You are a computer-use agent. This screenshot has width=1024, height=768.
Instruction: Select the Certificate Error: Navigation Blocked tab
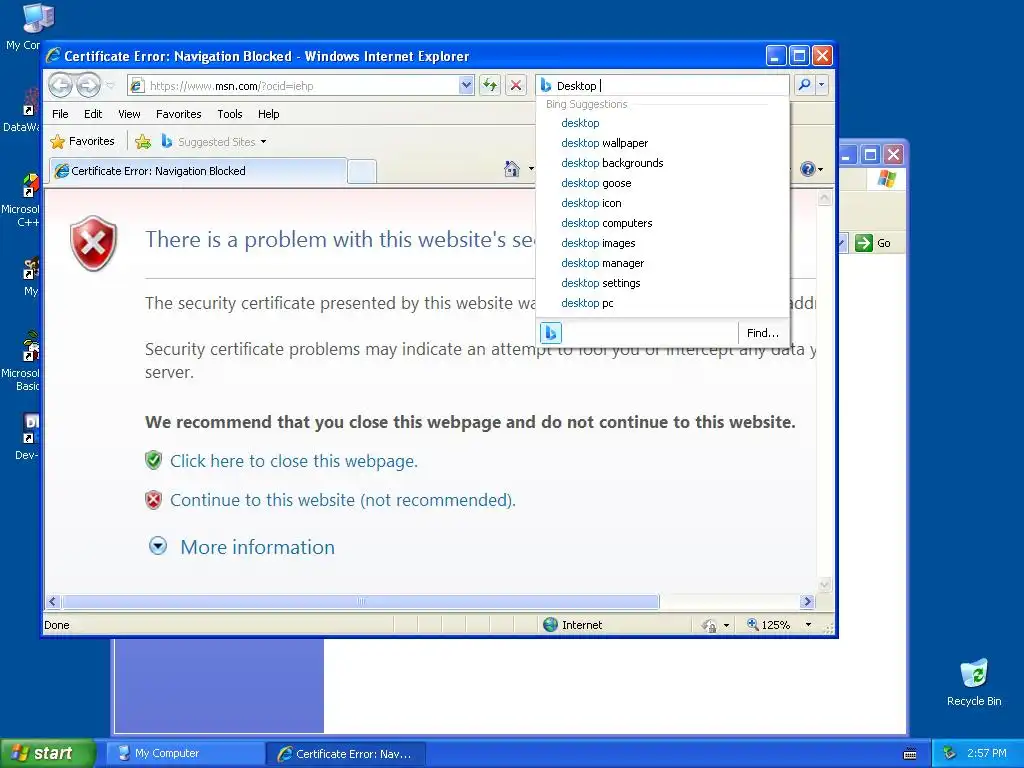click(x=198, y=171)
